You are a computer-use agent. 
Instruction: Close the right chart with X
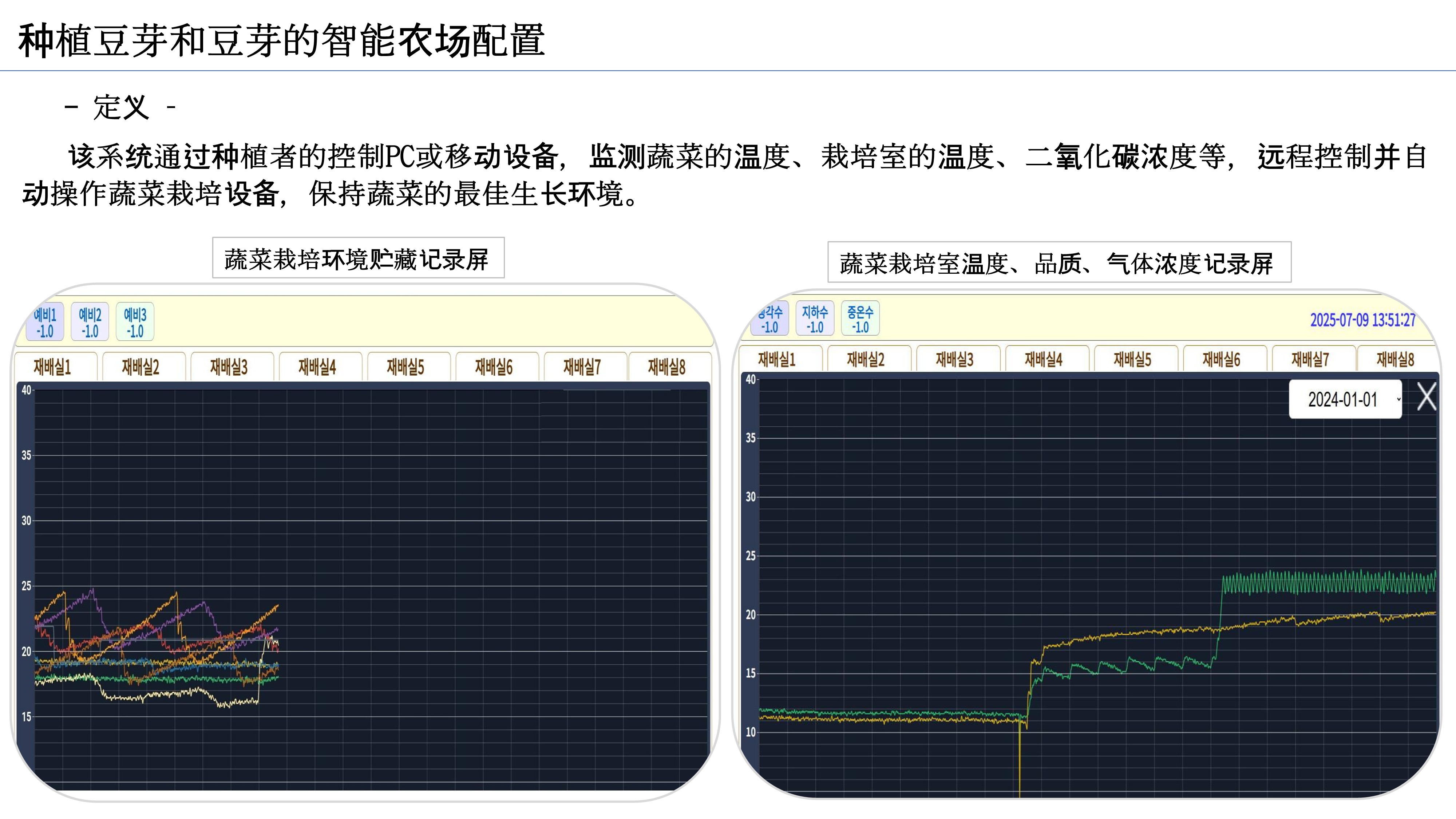(x=1426, y=397)
